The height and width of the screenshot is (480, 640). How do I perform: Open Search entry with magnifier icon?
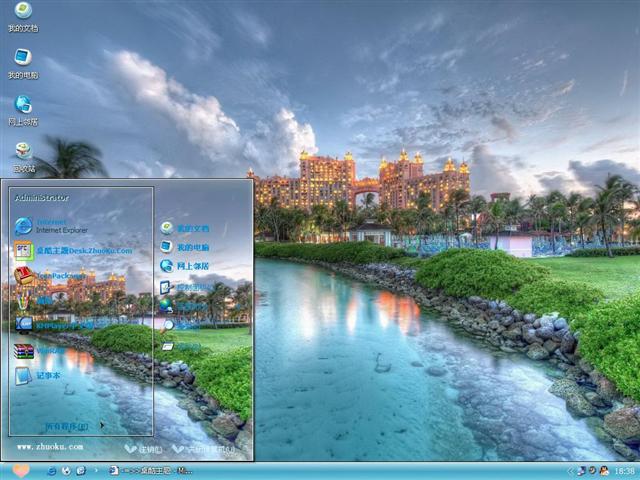point(180,325)
